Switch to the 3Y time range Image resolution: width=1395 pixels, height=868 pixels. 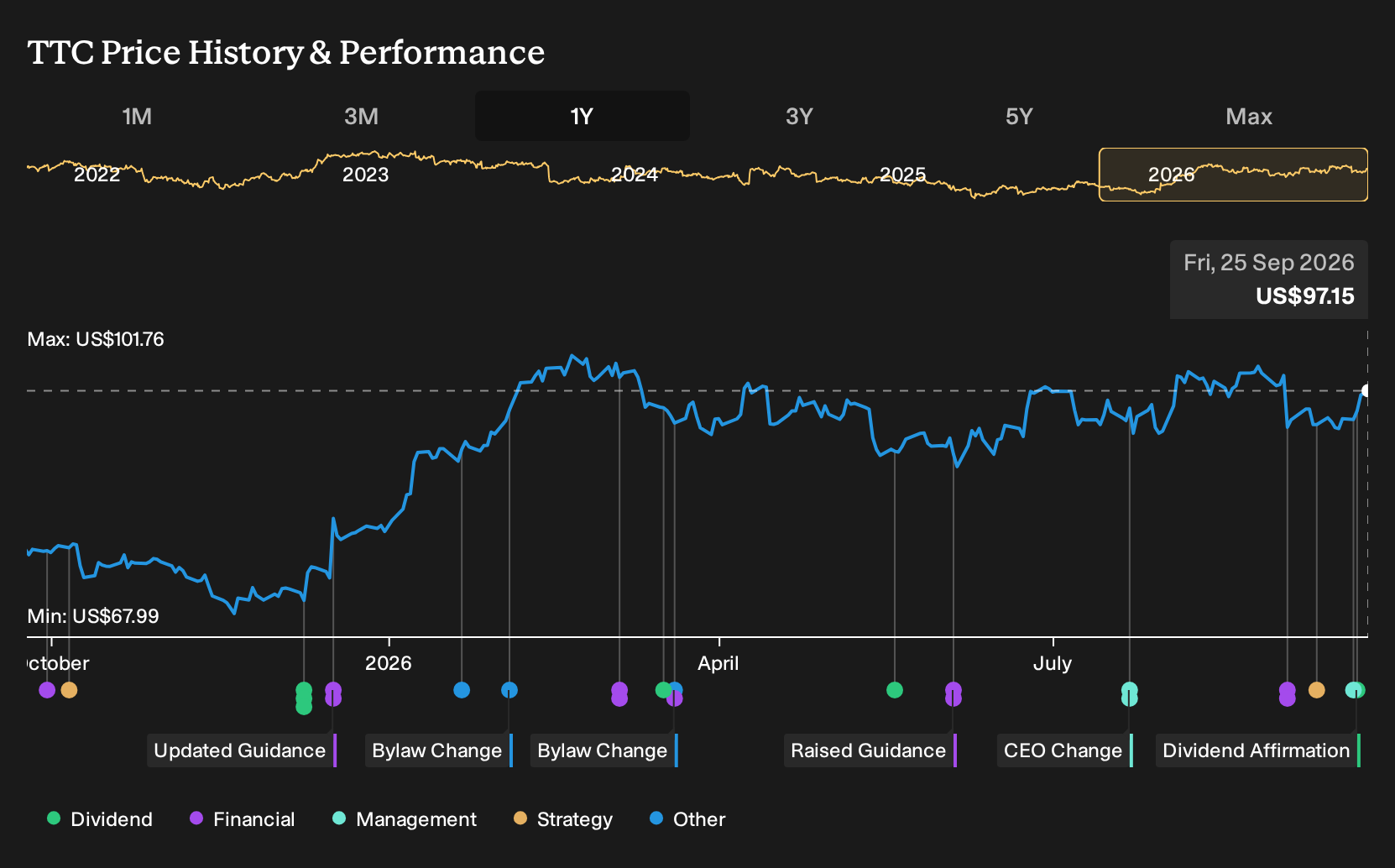(799, 116)
